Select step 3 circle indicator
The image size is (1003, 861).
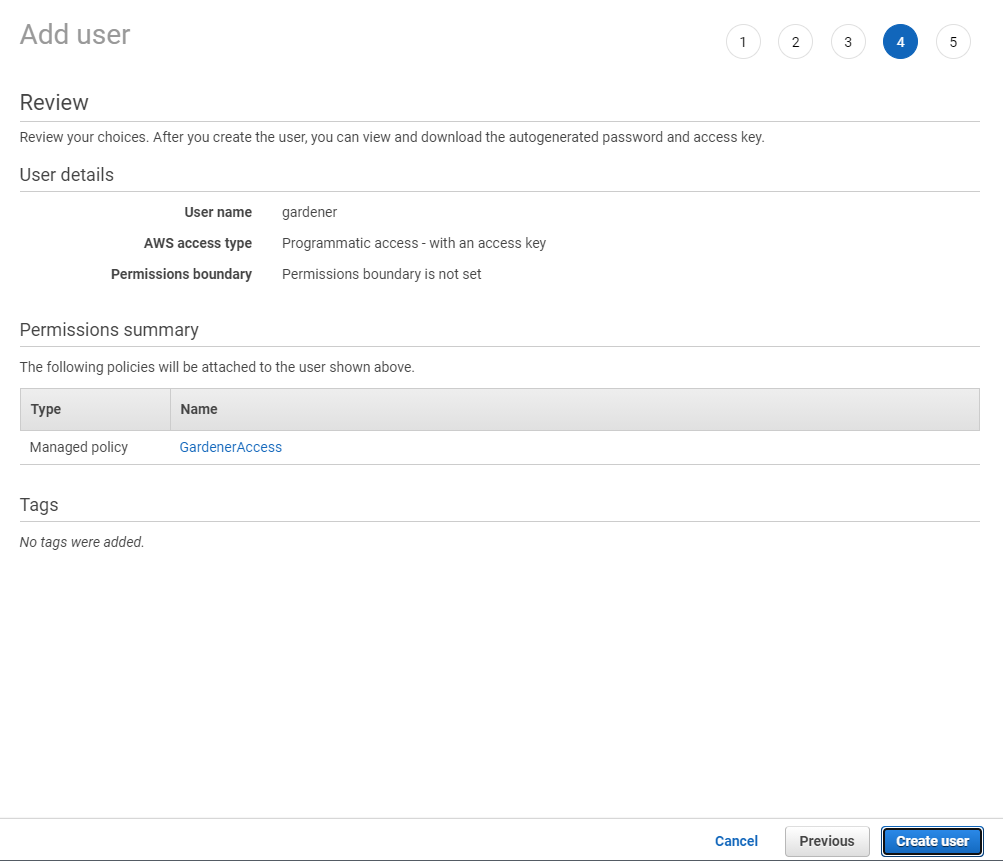[848, 42]
